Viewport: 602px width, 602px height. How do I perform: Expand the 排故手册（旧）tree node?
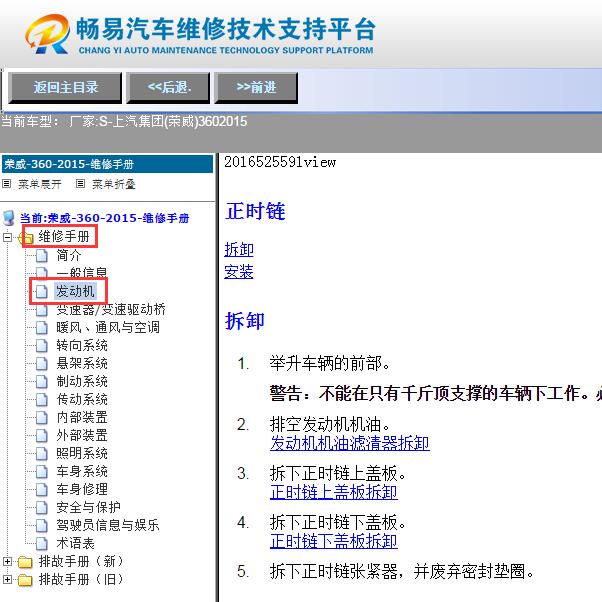click(7, 579)
